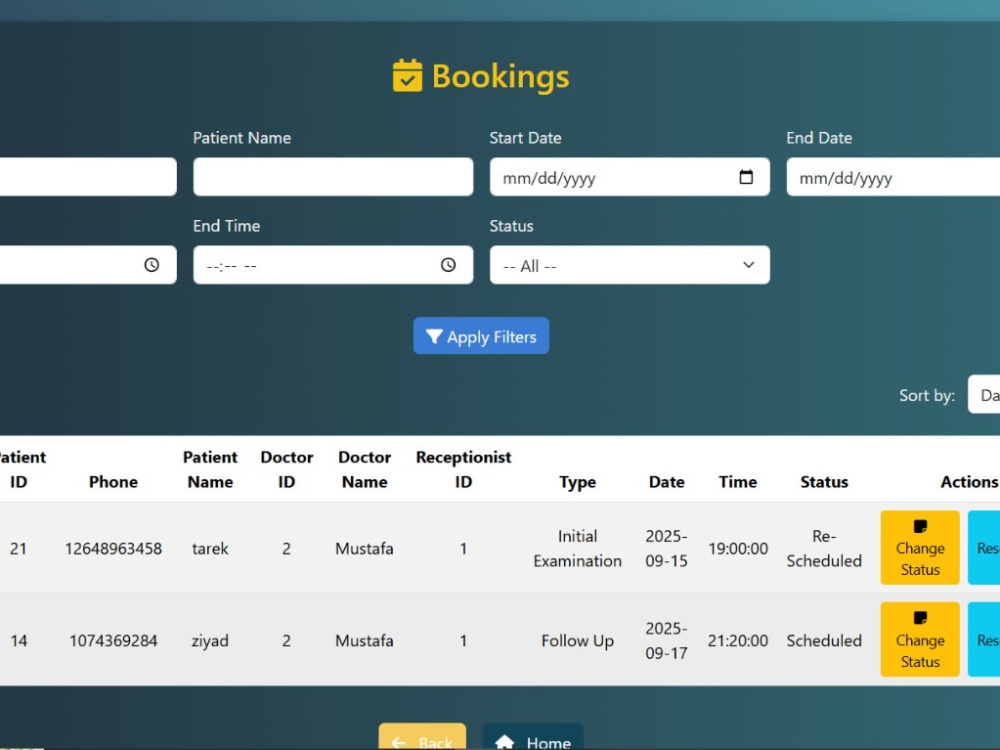This screenshot has width=1000, height=750.
Task: Expand the Status dropdown showing All
Action: tap(629, 265)
